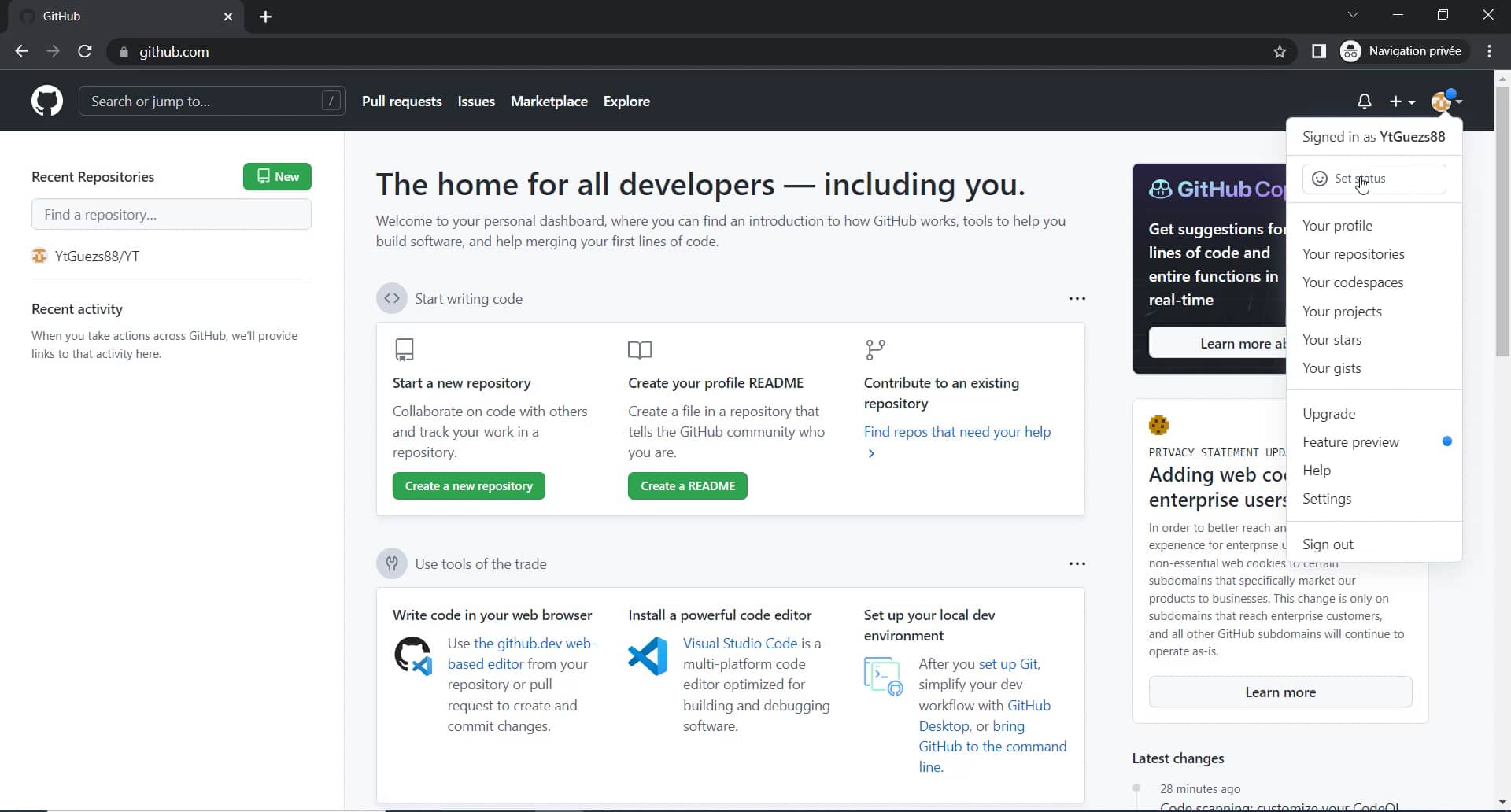The image size is (1511, 812).
Task: Focus the Search or jump to field
Action: click(212, 101)
